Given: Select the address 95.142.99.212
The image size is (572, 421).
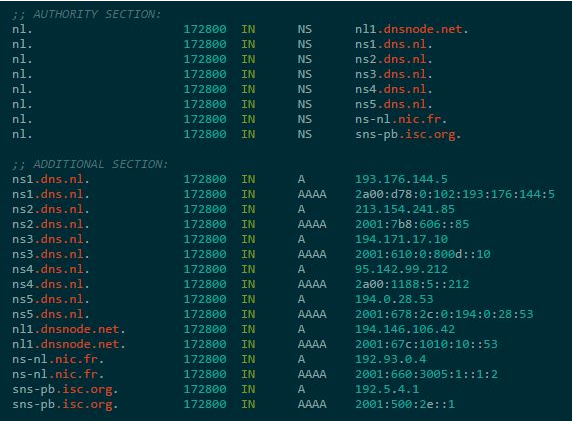Looking at the screenshot, I should 401,269.
